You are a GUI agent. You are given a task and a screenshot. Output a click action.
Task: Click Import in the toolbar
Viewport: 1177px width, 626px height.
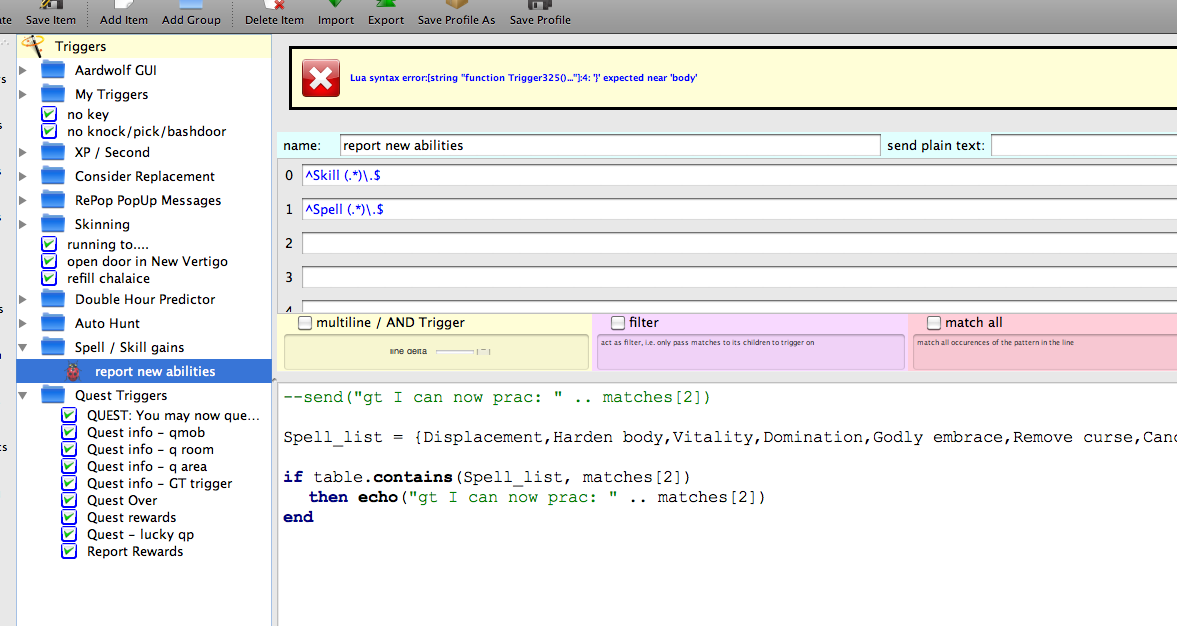pos(336,14)
